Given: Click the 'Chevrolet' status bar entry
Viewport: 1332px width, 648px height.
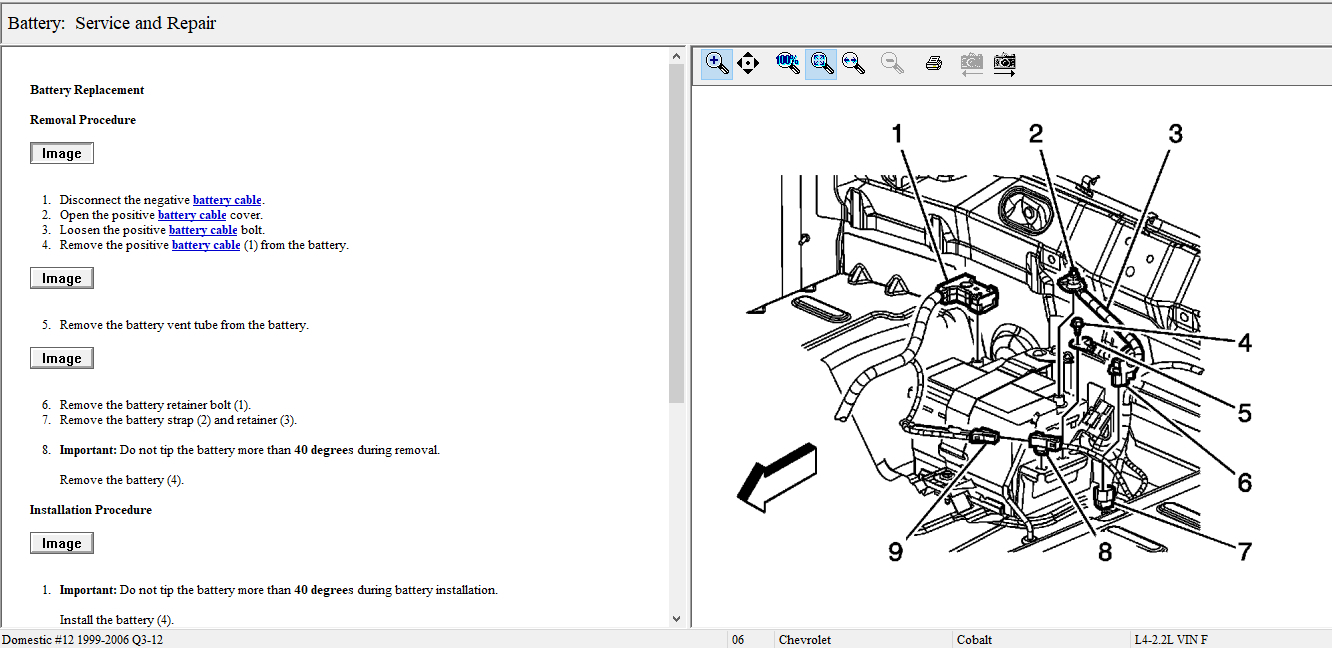Looking at the screenshot, I should click(805, 639).
